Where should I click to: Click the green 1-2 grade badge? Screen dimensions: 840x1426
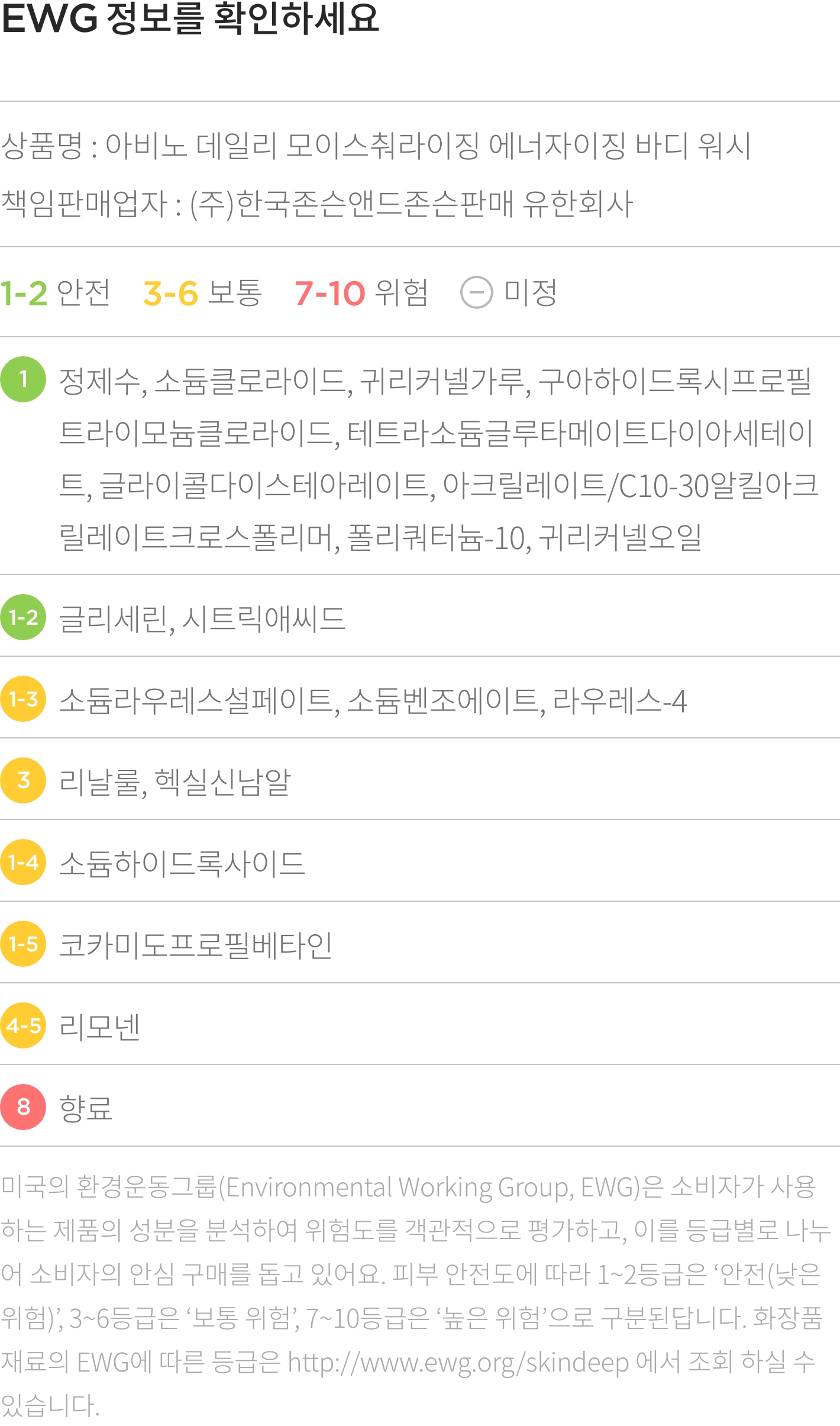pos(23,617)
